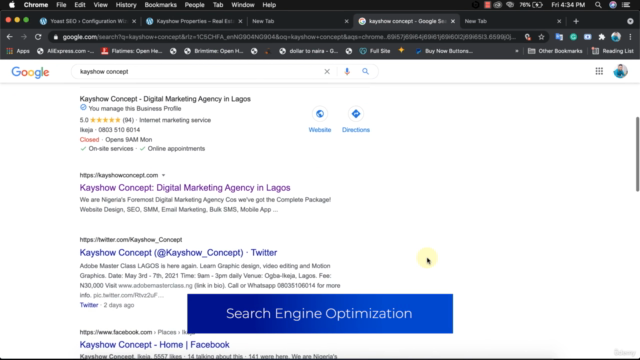Go back with the browser arrow
This screenshot has height=360, width=640.
pyautogui.click(x=10, y=37)
